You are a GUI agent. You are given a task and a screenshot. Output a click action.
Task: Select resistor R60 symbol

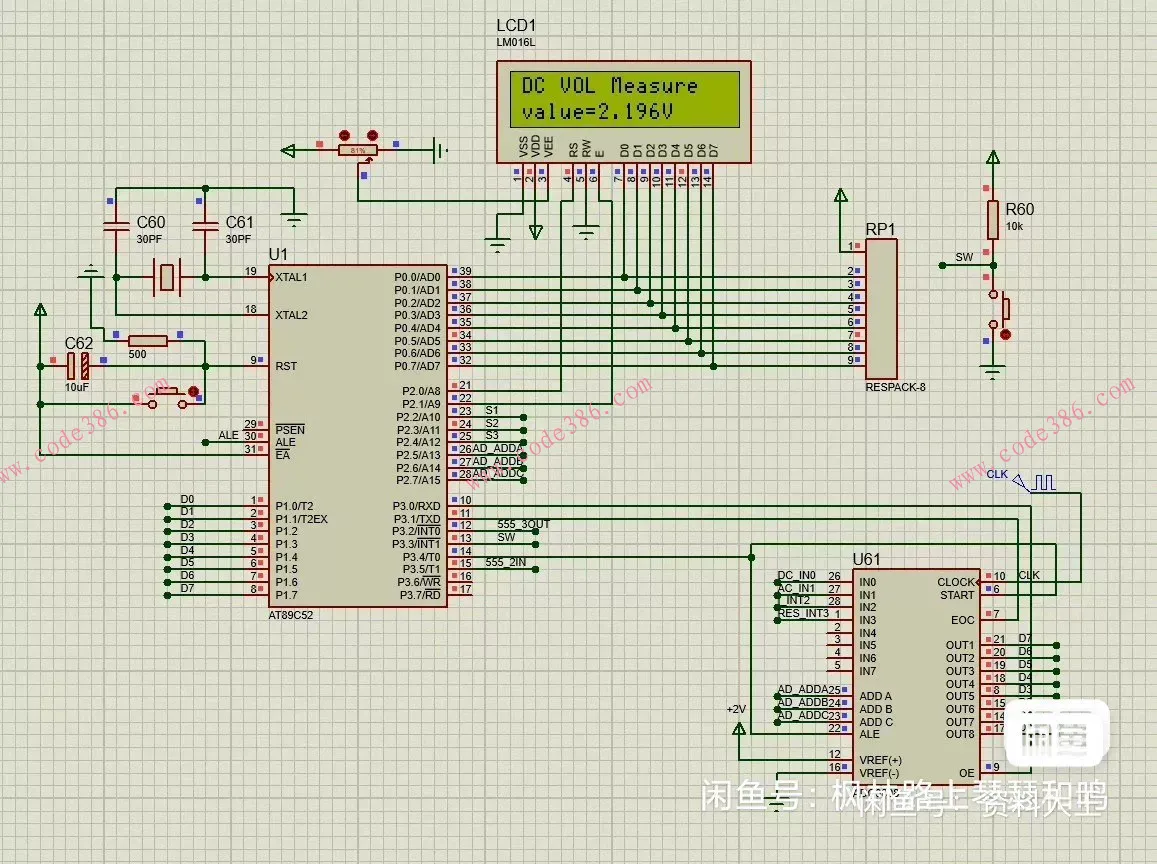click(x=992, y=219)
